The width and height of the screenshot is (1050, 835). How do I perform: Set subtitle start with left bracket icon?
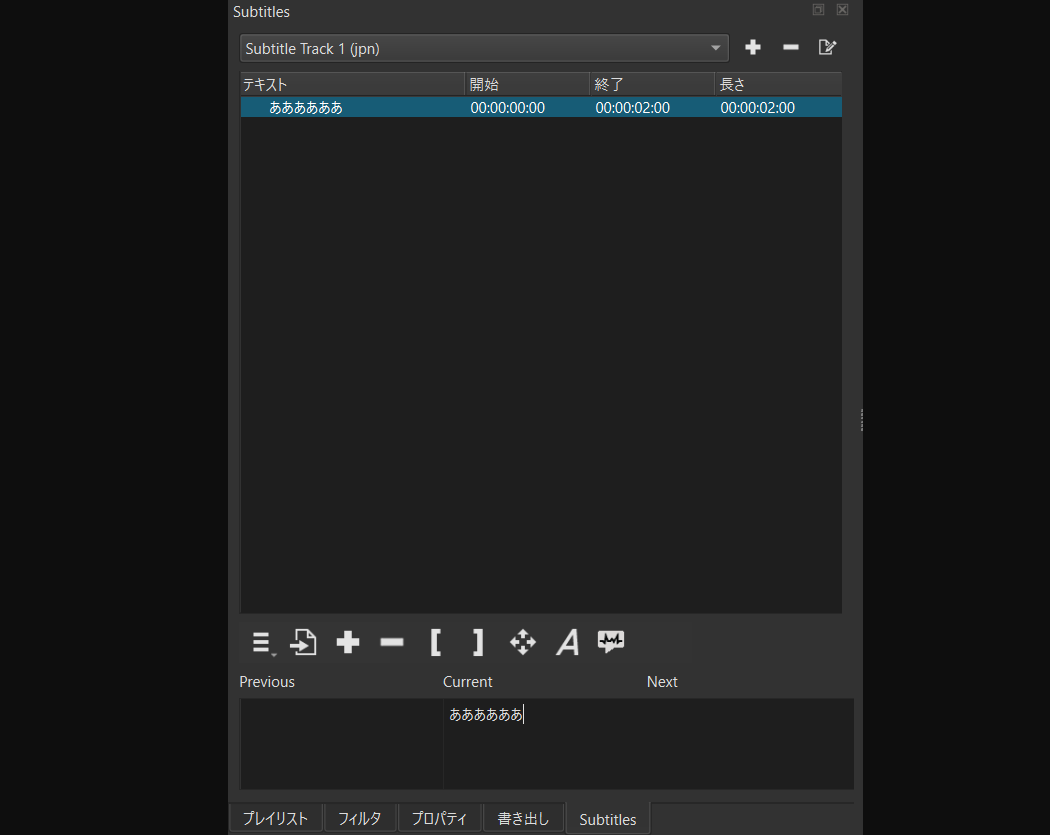tap(435, 643)
